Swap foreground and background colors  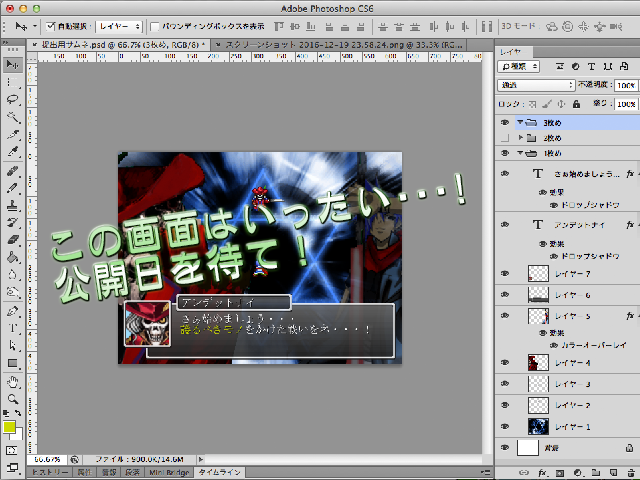point(18,413)
